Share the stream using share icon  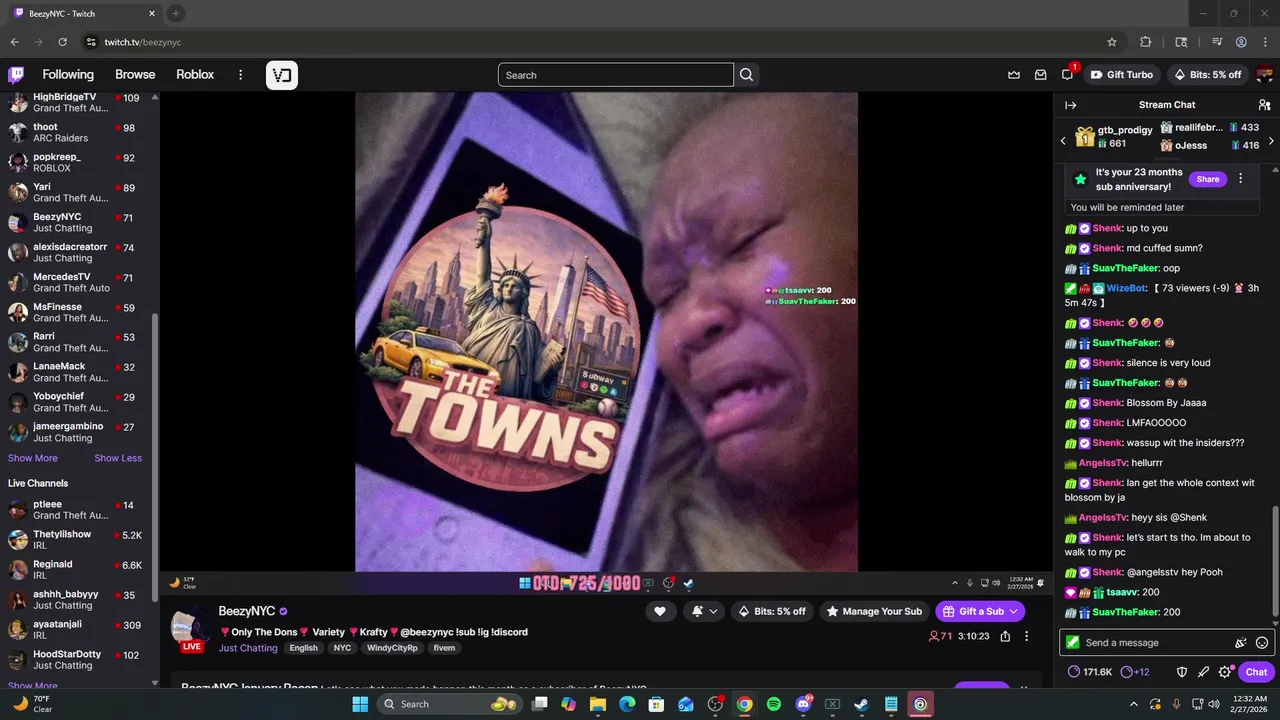pos(1005,636)
